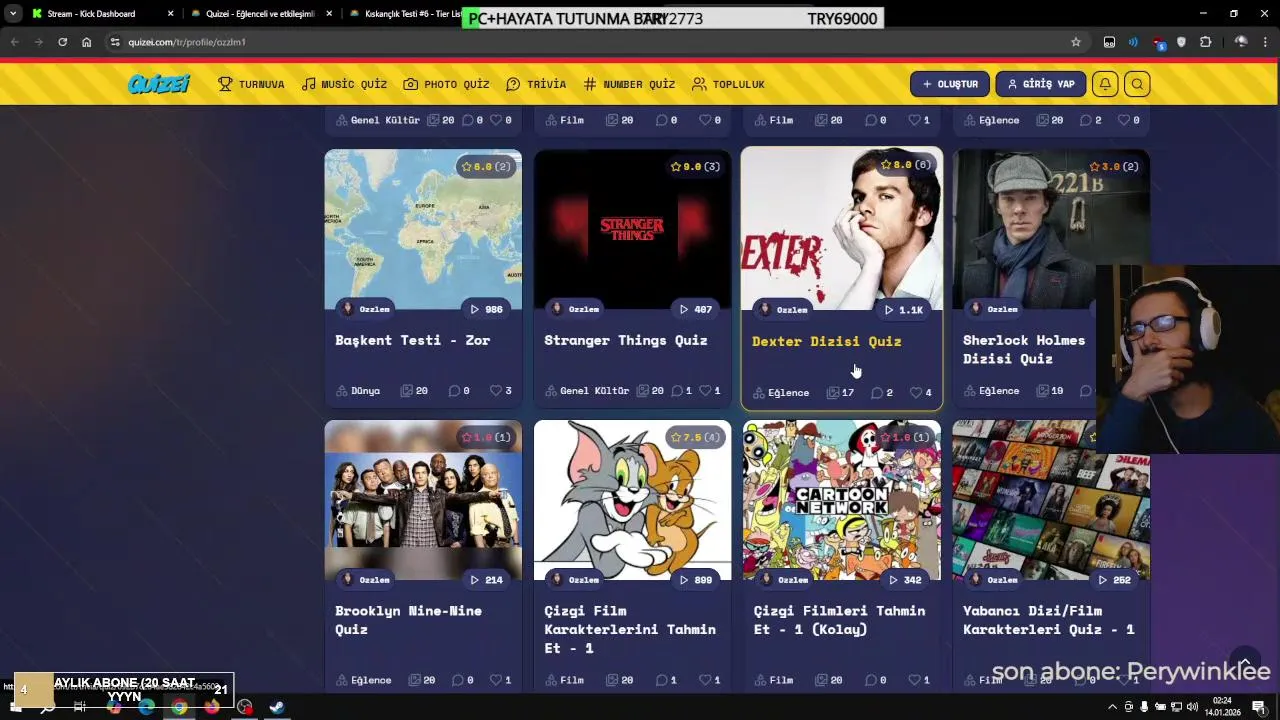1280x720 pixels.
Task: Open the Music Quiz menu item
Action: point(344,84)
